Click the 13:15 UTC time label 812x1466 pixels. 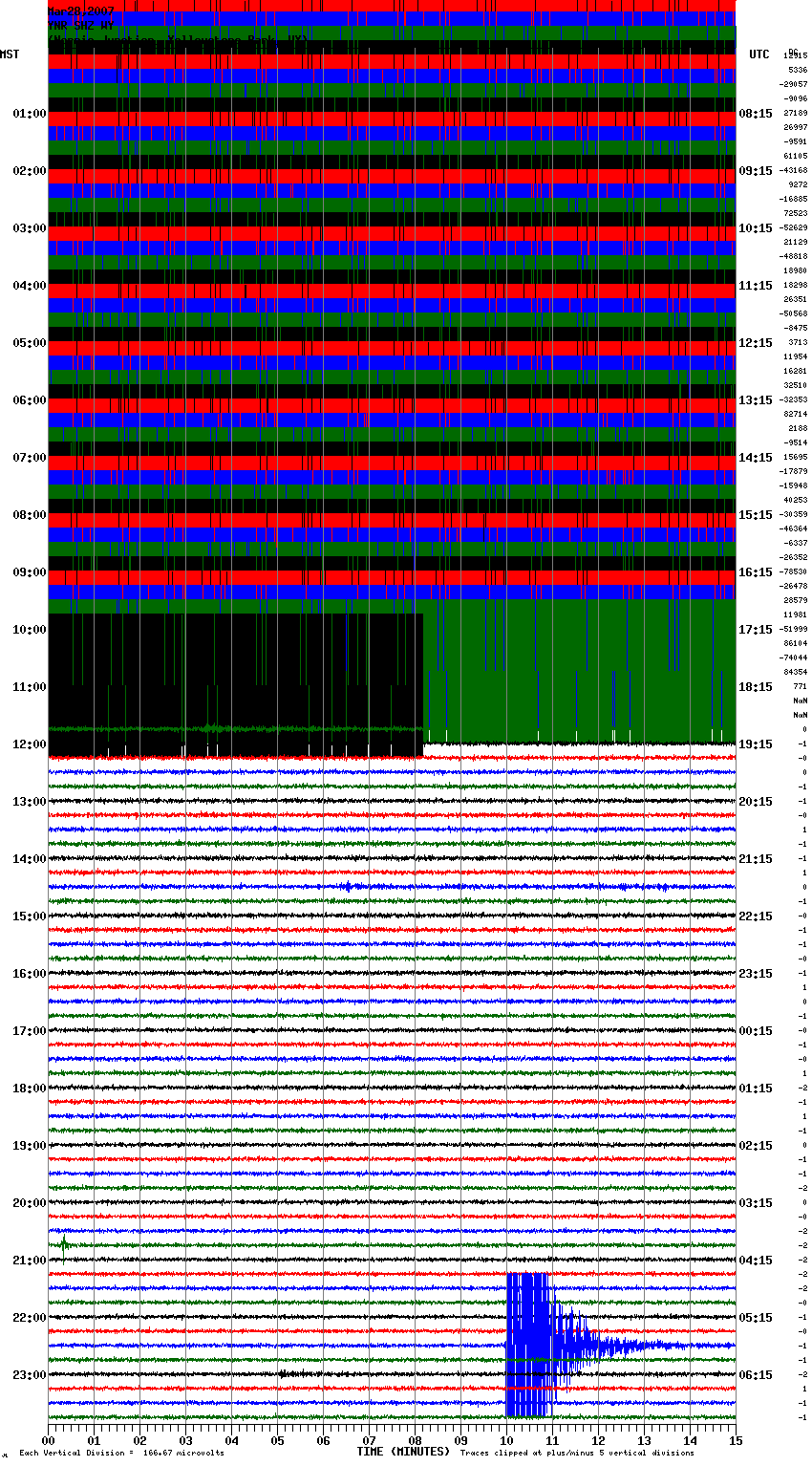pos(756,400)
